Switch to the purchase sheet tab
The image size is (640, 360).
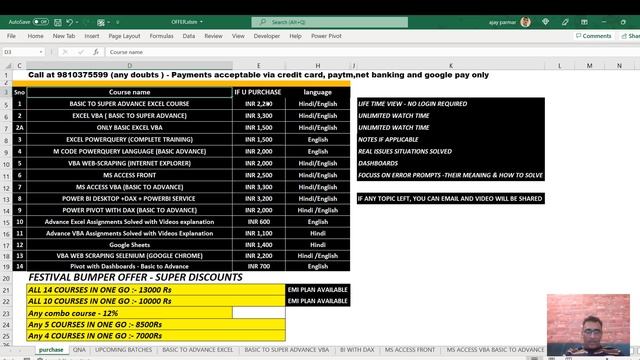click(x=51, y=350)
